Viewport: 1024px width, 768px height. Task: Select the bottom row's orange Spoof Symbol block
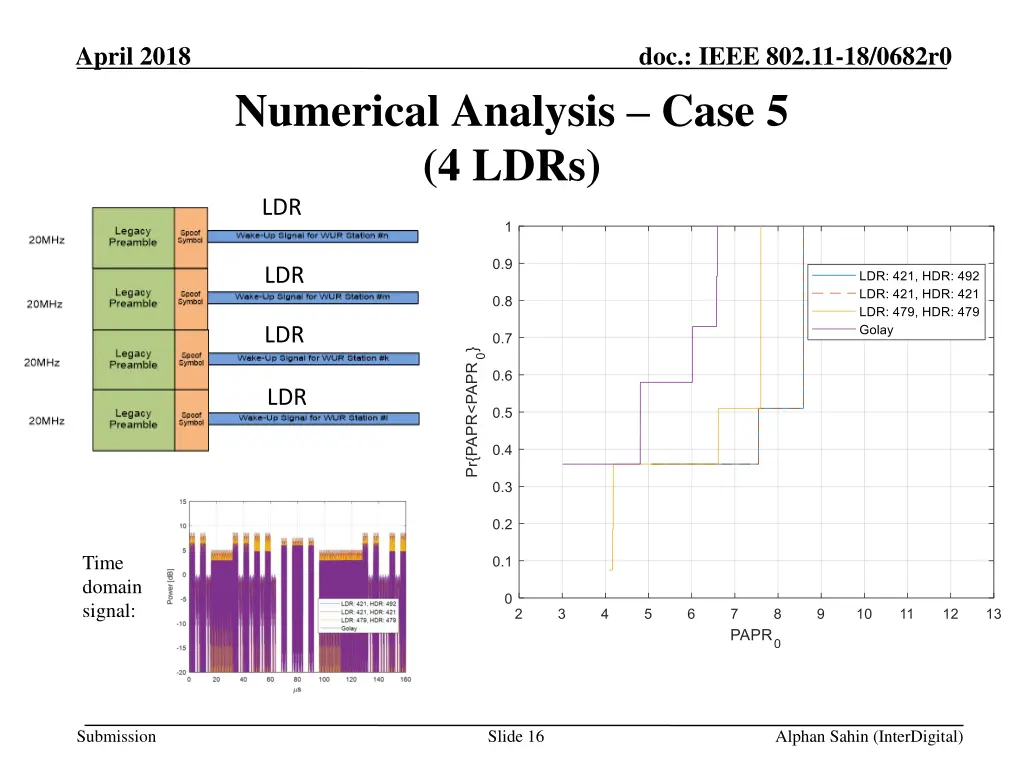(190, 419)
